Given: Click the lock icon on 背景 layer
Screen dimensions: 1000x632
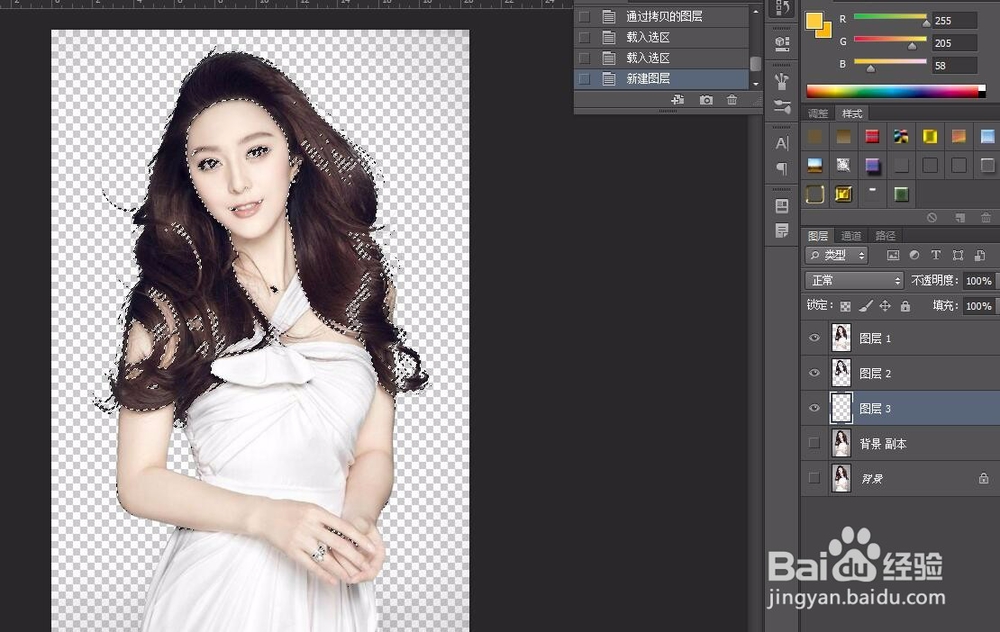Looking at the screenshot, I should click(983, 478).
